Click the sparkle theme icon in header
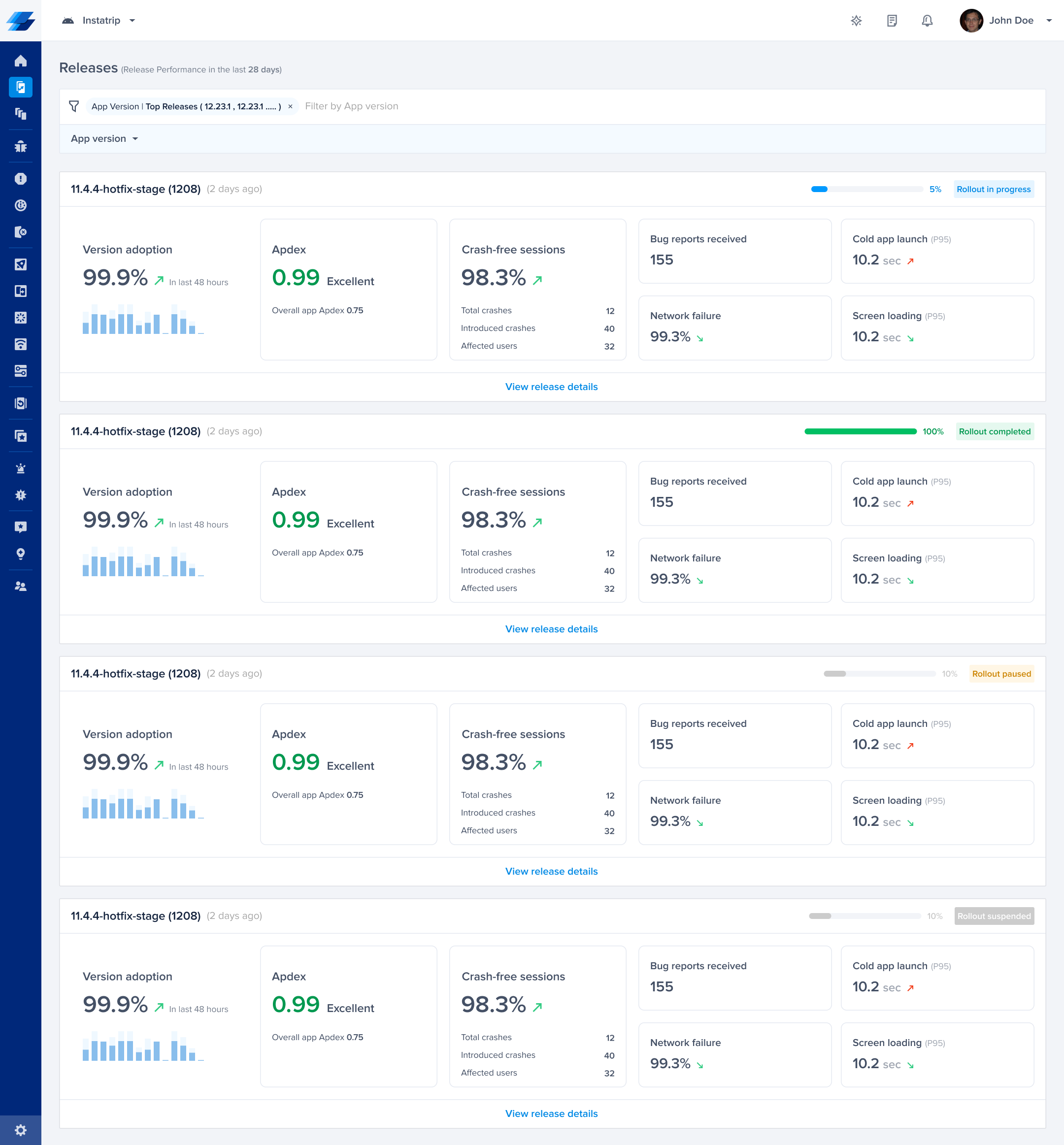 (856, 21)
